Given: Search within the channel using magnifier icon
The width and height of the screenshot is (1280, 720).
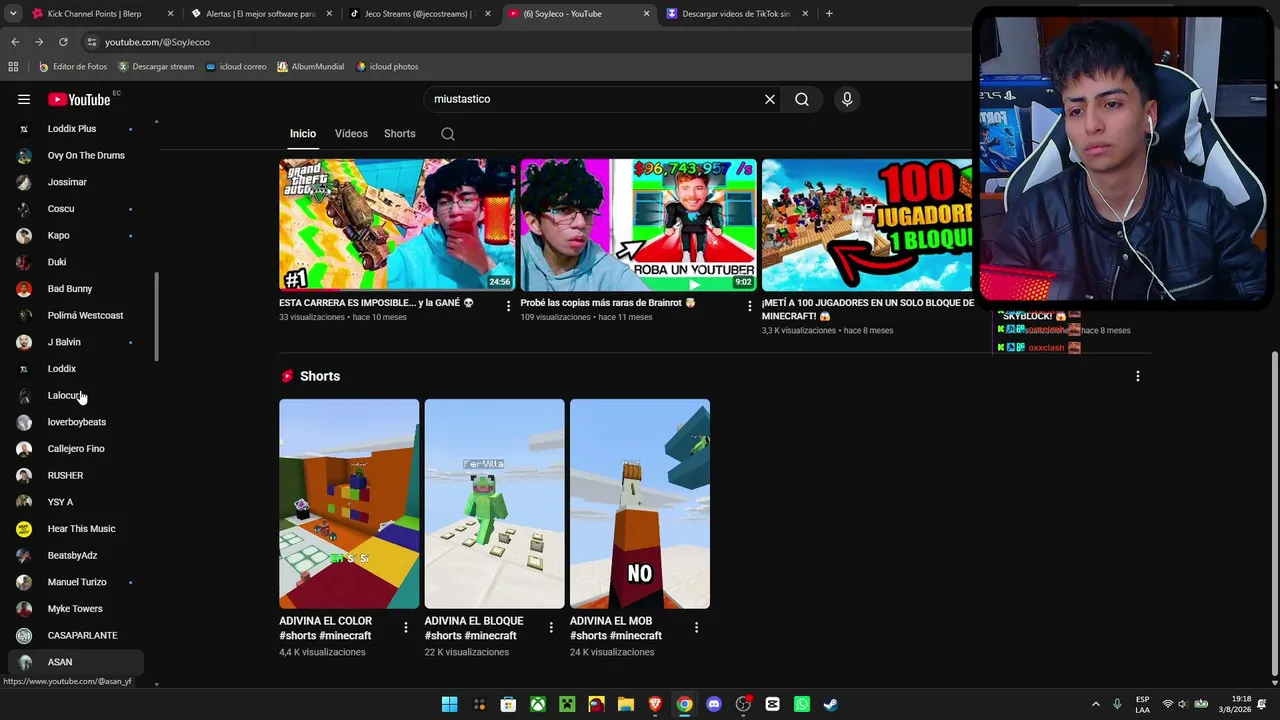Looking at the screenshot, I should click(448, 134).
